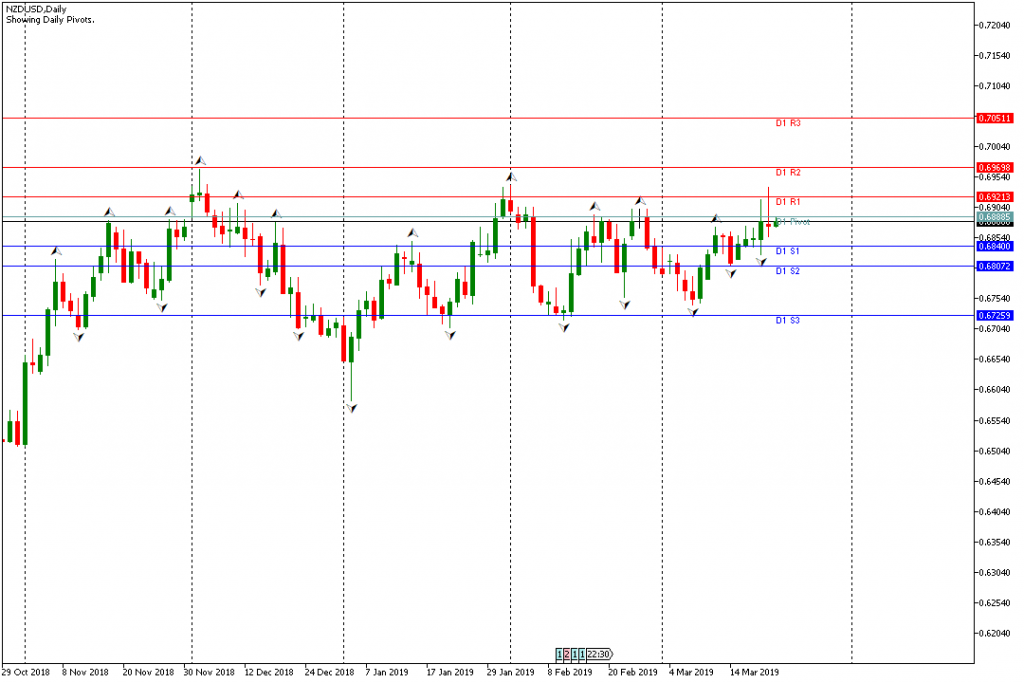Click the D1 R2 resistance label
1024x683 pixels.
[789, 172]
